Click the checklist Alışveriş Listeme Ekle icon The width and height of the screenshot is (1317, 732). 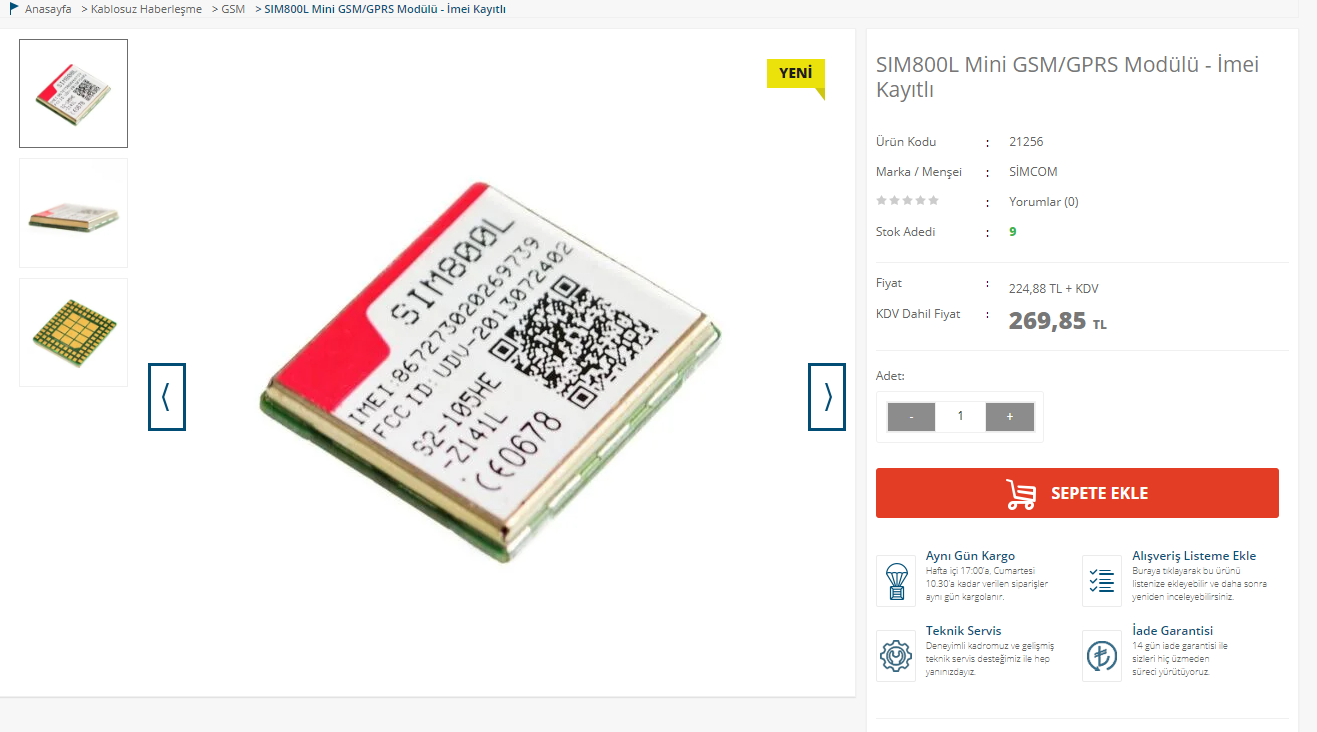1102,581
